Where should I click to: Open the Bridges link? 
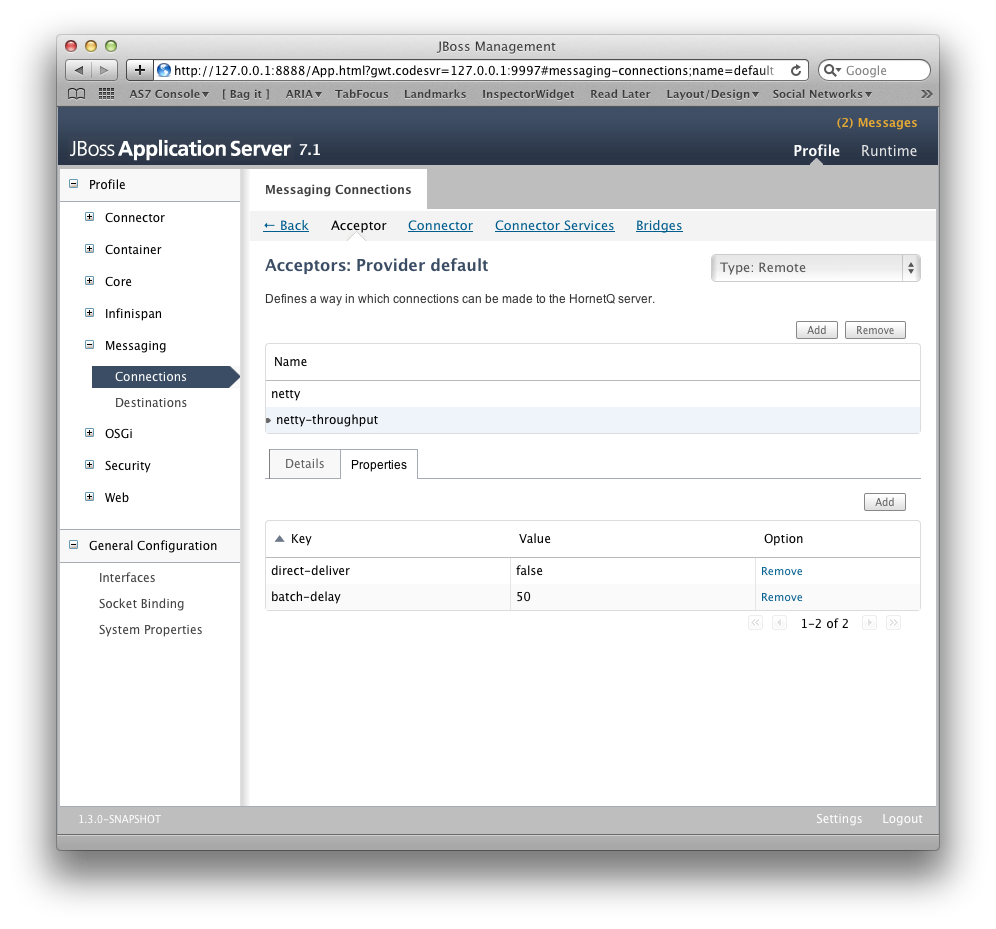click(x=659, y=225)
